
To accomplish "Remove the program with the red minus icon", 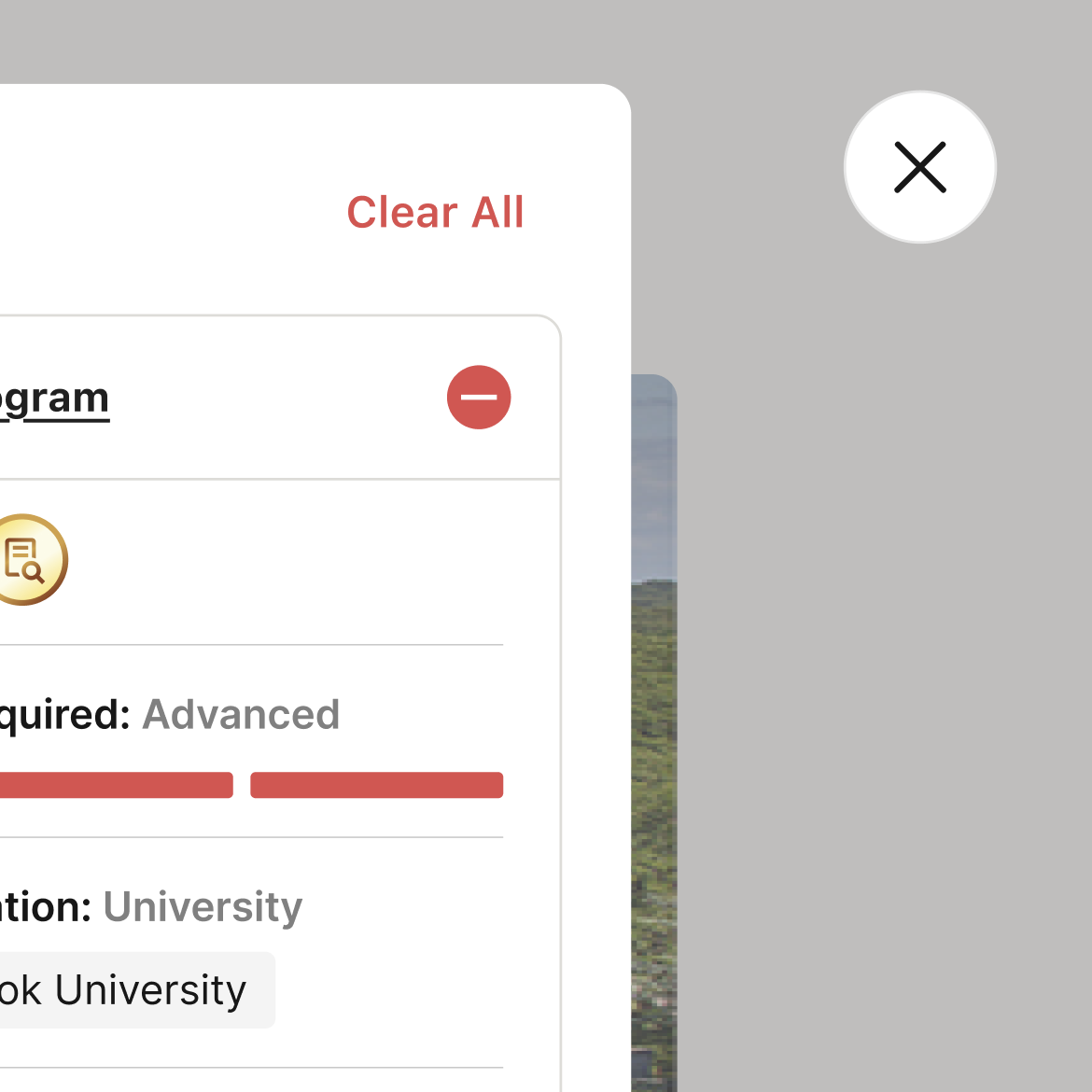I will 479,397.
